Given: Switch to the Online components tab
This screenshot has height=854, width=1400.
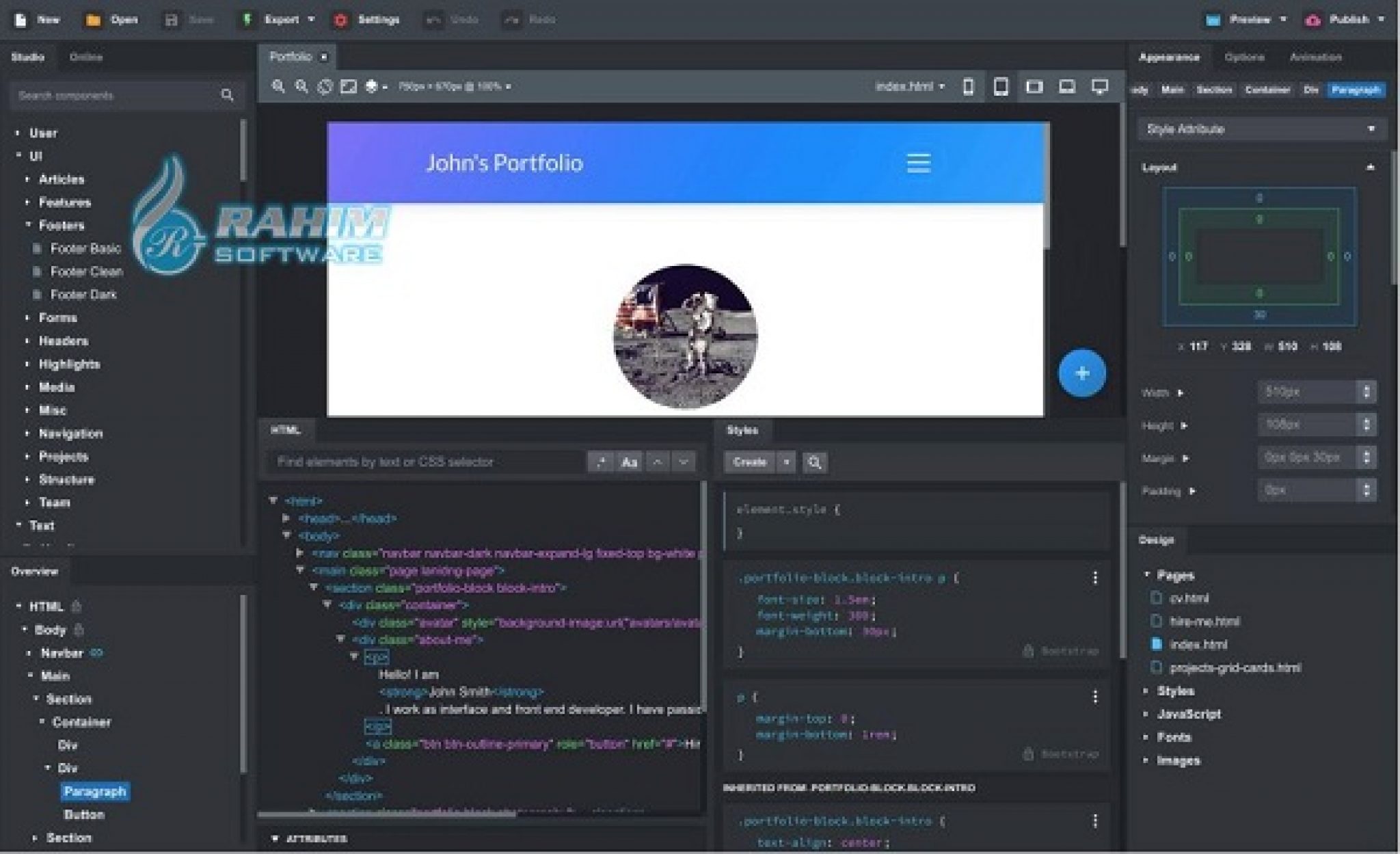Looking at the screenshot, I should click(85, 57).
